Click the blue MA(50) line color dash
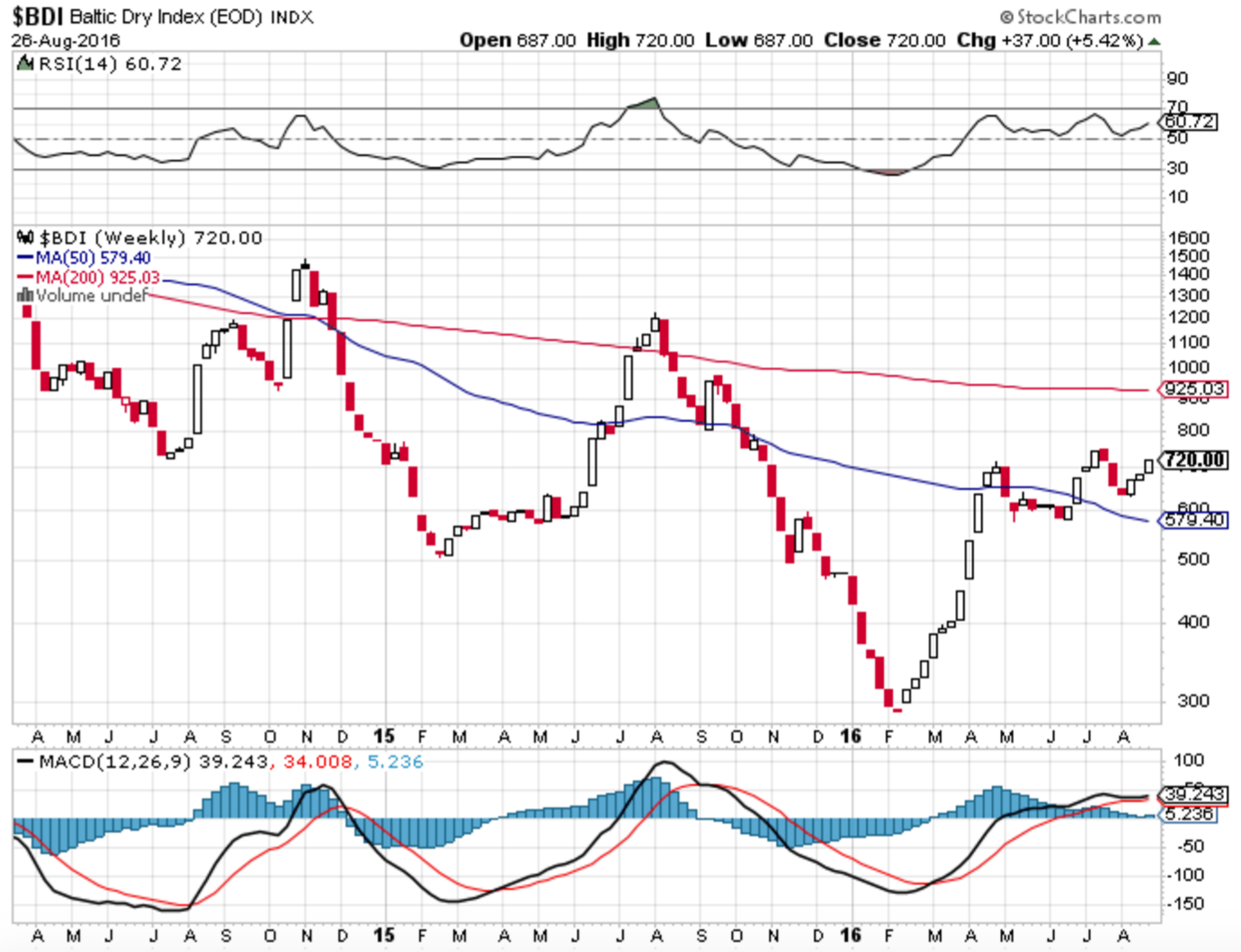 pos(25,258)
